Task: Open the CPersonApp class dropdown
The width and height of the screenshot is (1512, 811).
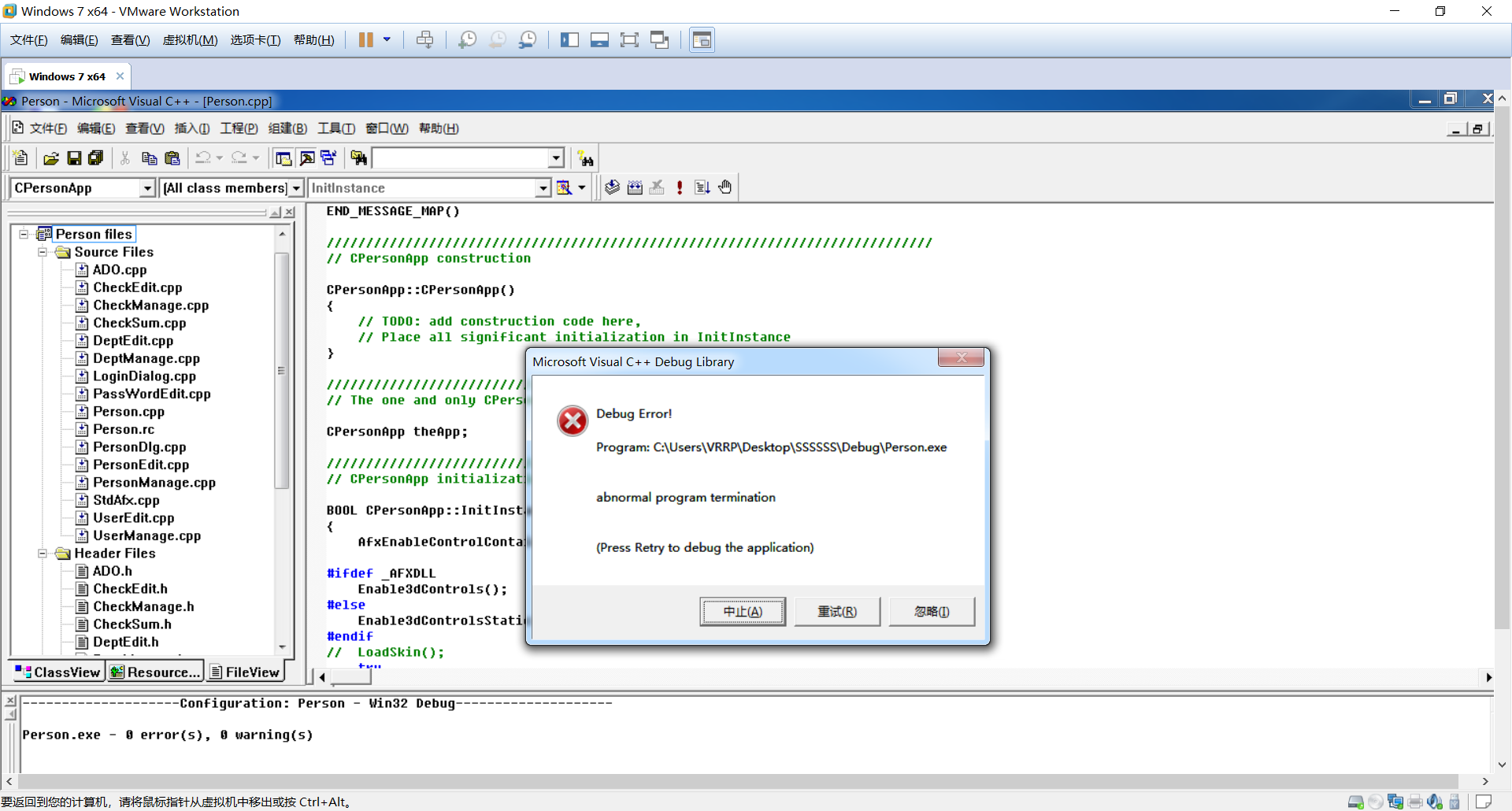Action: click(x=147, y=188)
